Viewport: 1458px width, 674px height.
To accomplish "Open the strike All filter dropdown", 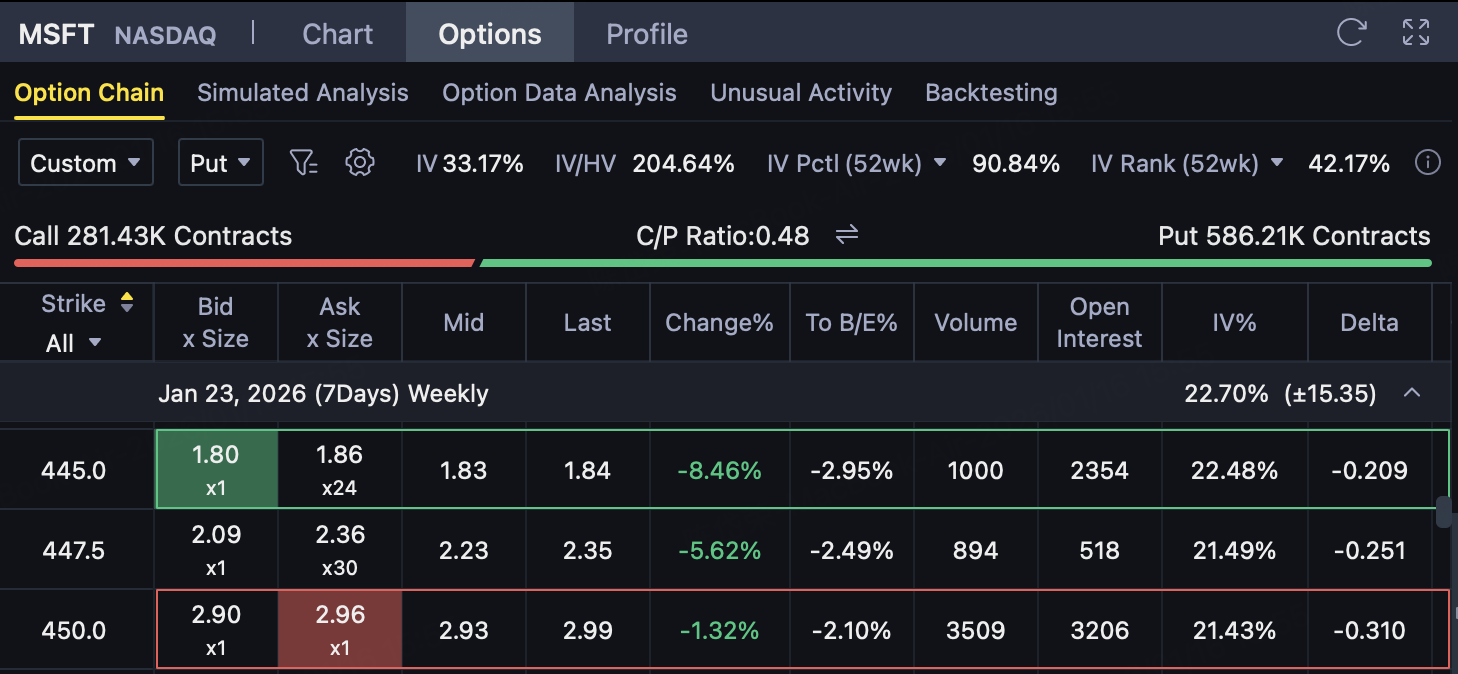I will [x=74, y=343].
